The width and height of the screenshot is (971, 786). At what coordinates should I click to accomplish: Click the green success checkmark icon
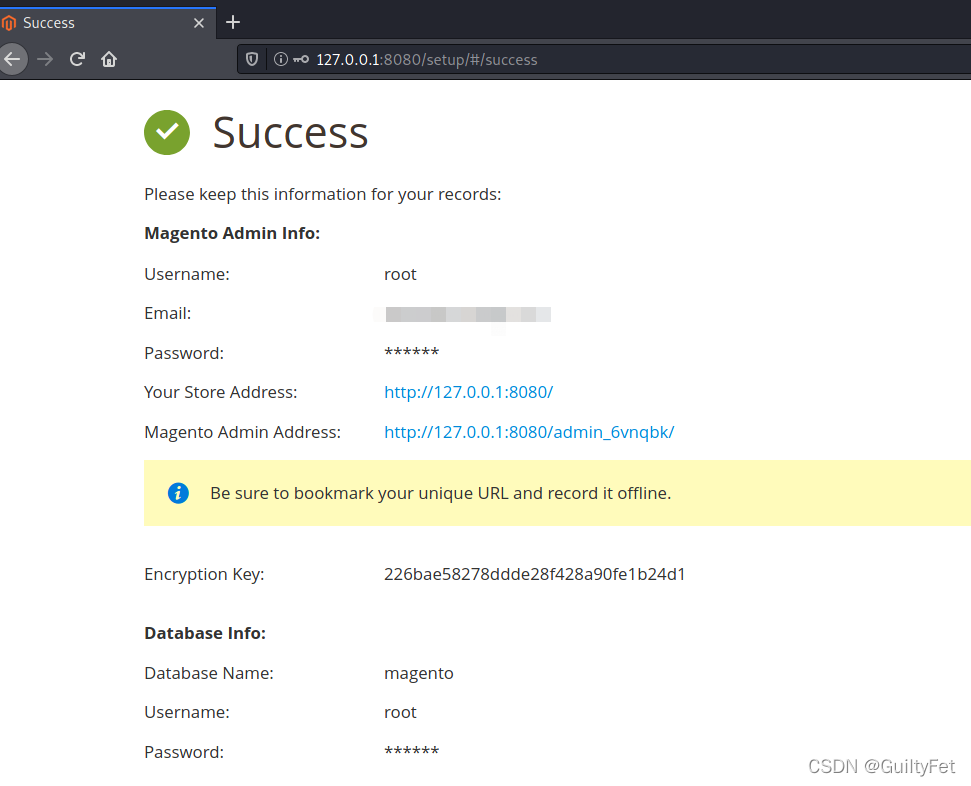pos(166,132)
